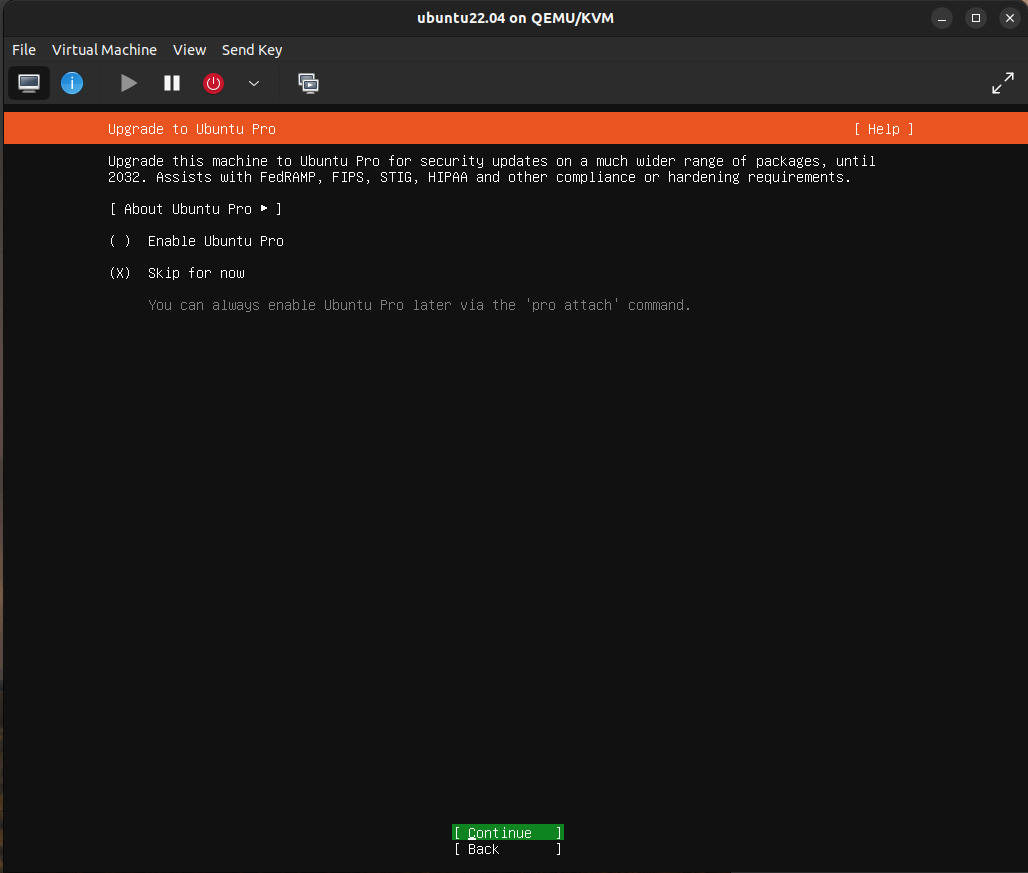Open the View menu
1028x873 pixels.
189,50
